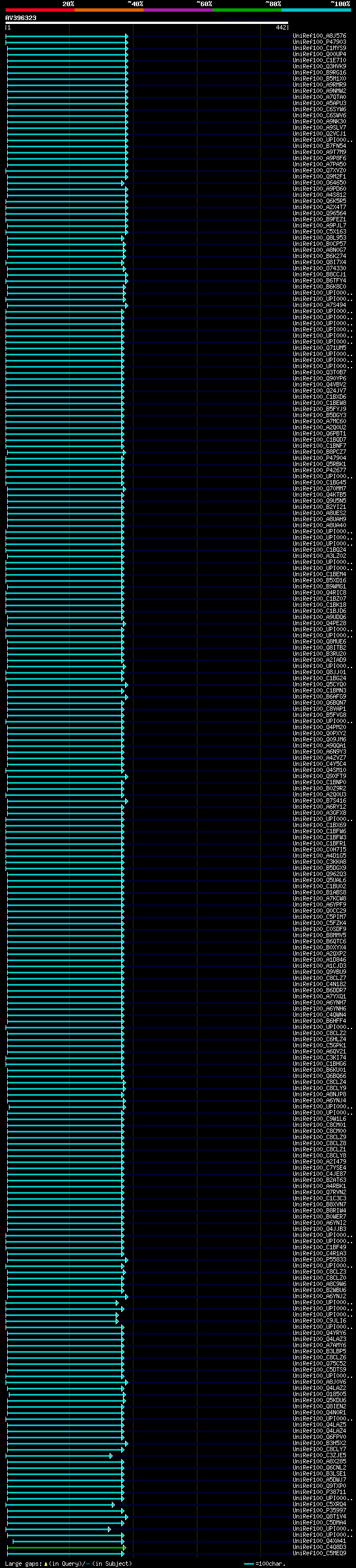Click the =100char. scale legend
This screenshot has height=1568, width=356.
click(x=265, y=1564)
